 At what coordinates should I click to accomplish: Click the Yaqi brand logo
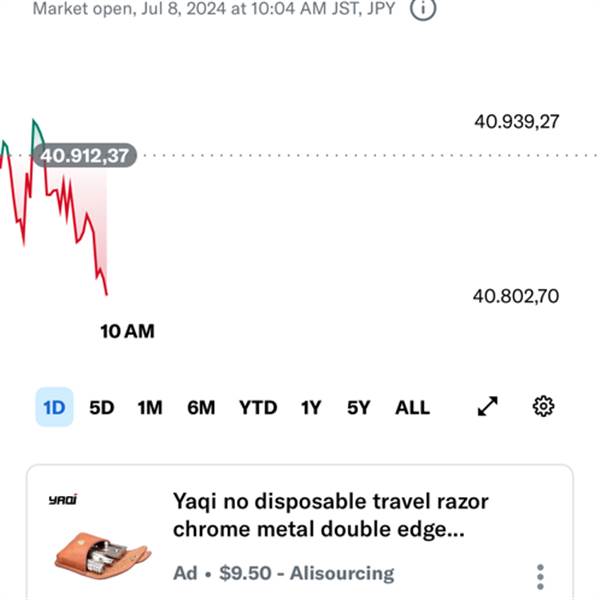[x=63, y=499]
